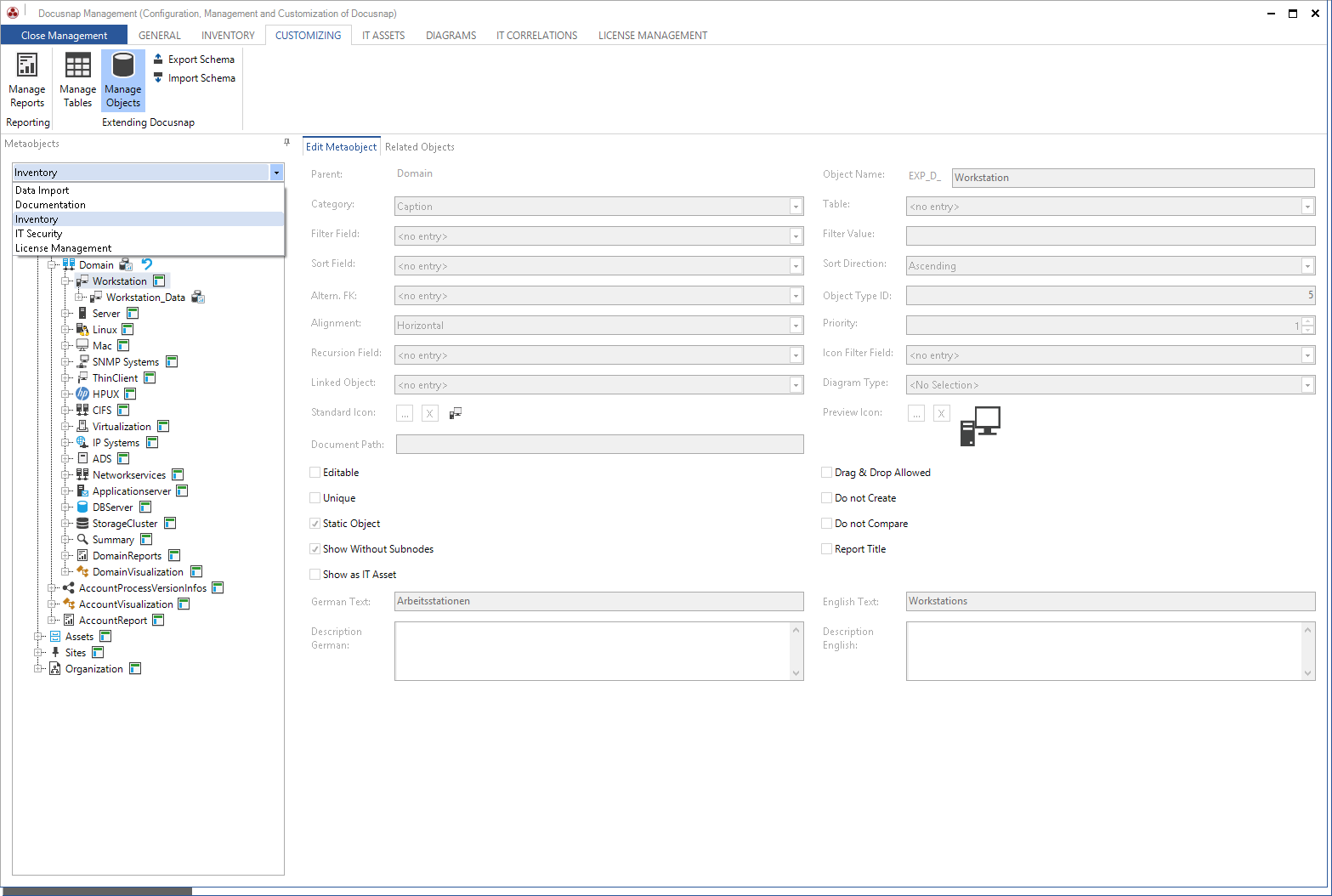Click the DomainReports report icon

point(82,555)
